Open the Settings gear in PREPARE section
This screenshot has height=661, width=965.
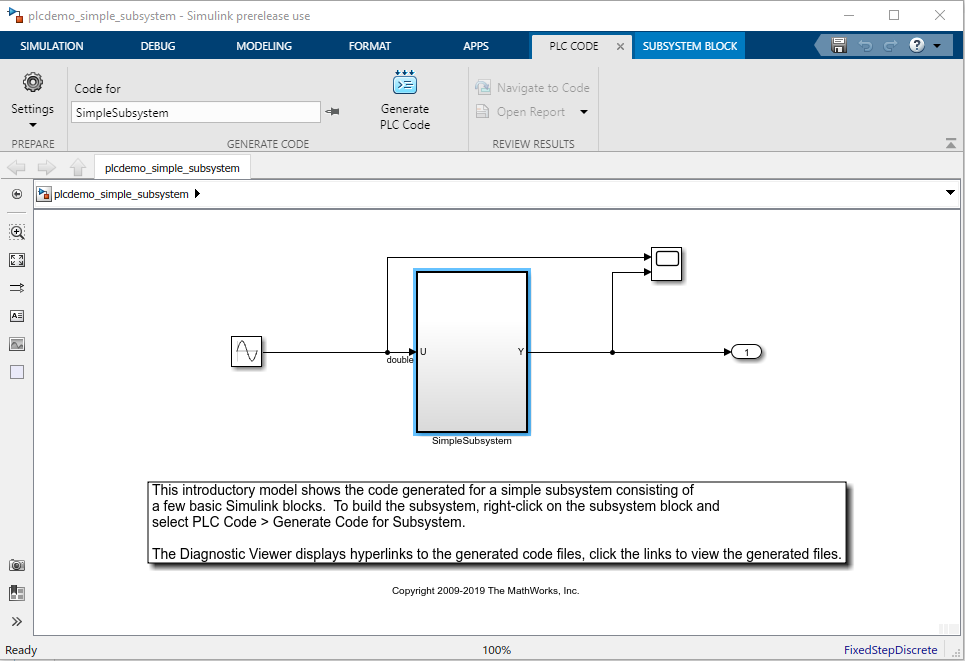click(x=33, y=82)
